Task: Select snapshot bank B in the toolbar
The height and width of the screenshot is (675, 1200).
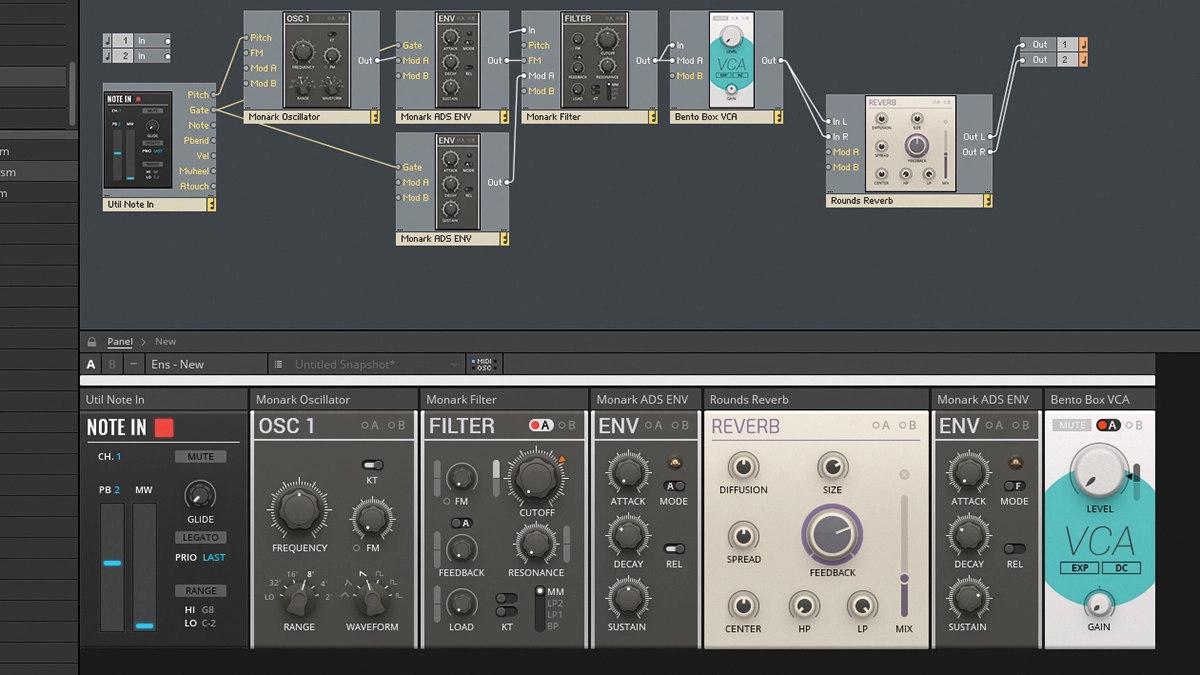Action: [x=112, y=365]
